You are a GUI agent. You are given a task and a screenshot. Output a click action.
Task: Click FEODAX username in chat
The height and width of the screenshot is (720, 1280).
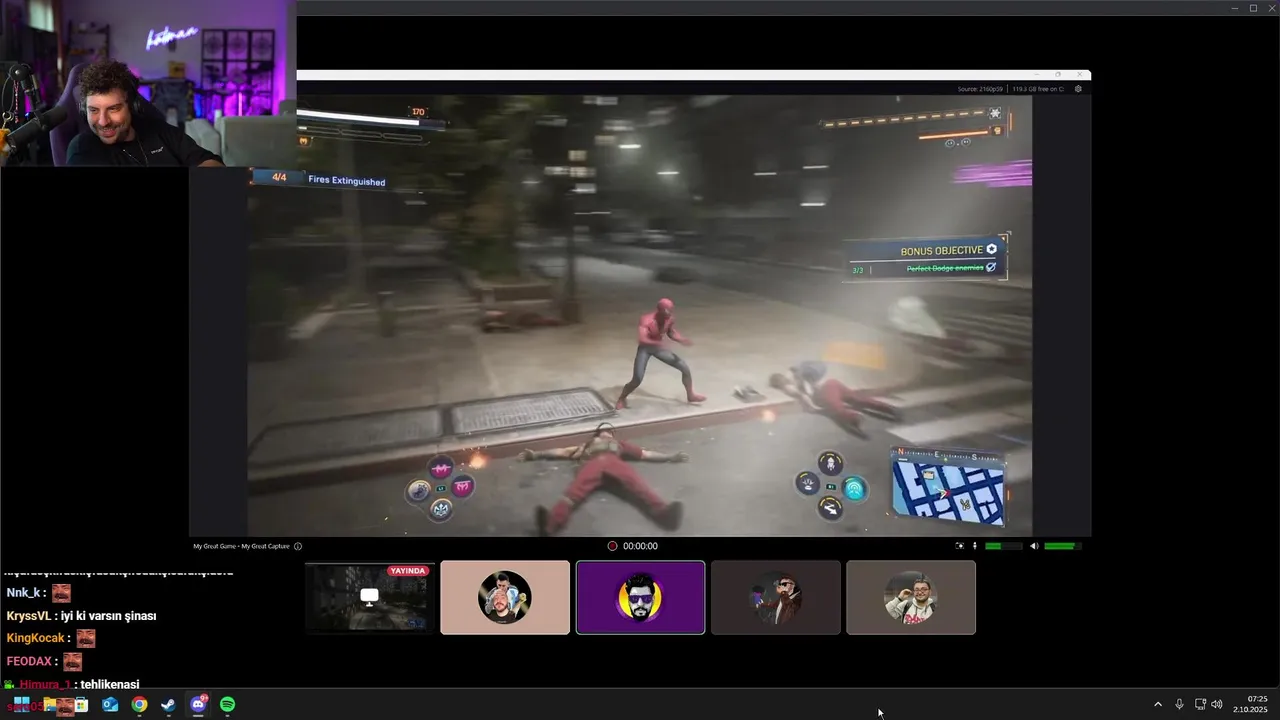[x=28, y=662]
